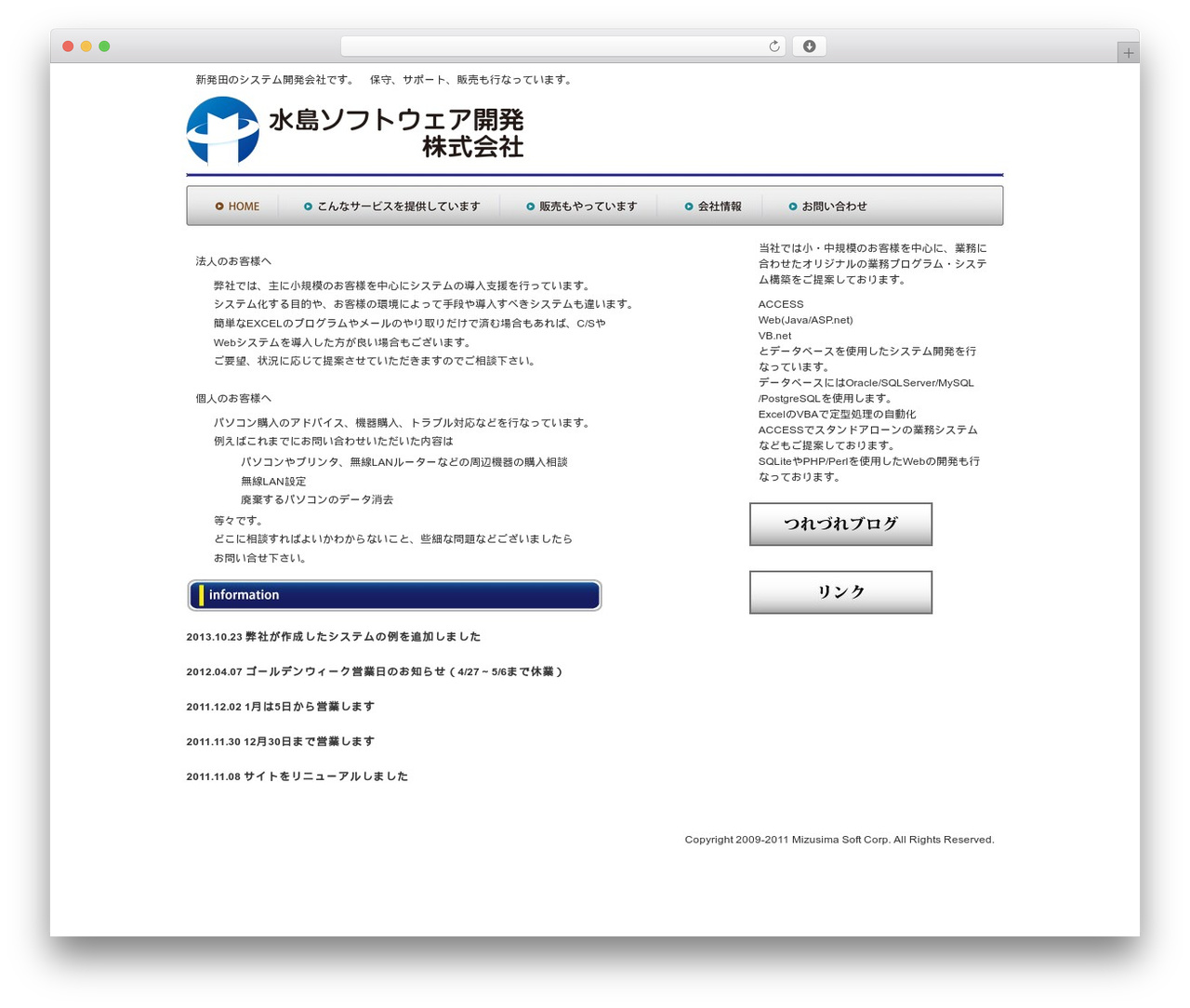The width and height of the screenshot is (1190, 1008).
Task: Open a new browser tab with the plus button
Action: coord(1128,53)
